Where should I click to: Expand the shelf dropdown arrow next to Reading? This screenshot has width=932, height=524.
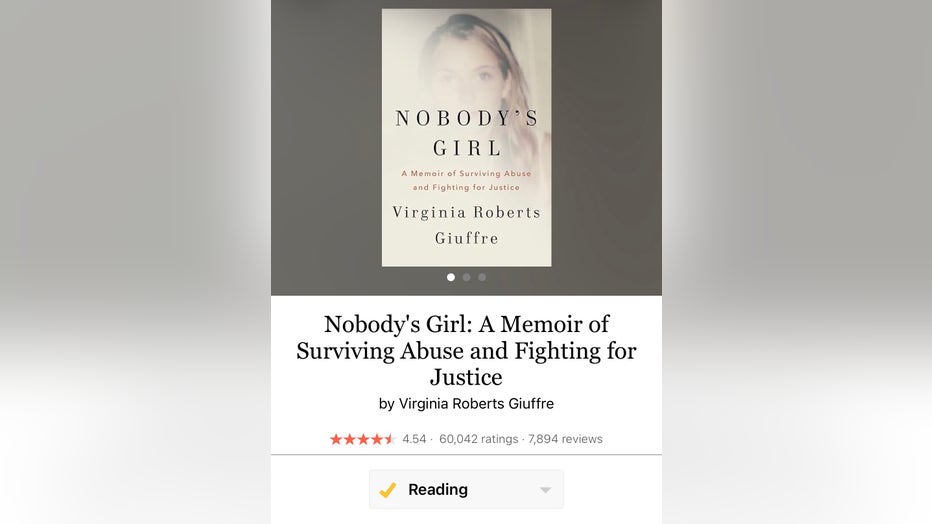546,490
